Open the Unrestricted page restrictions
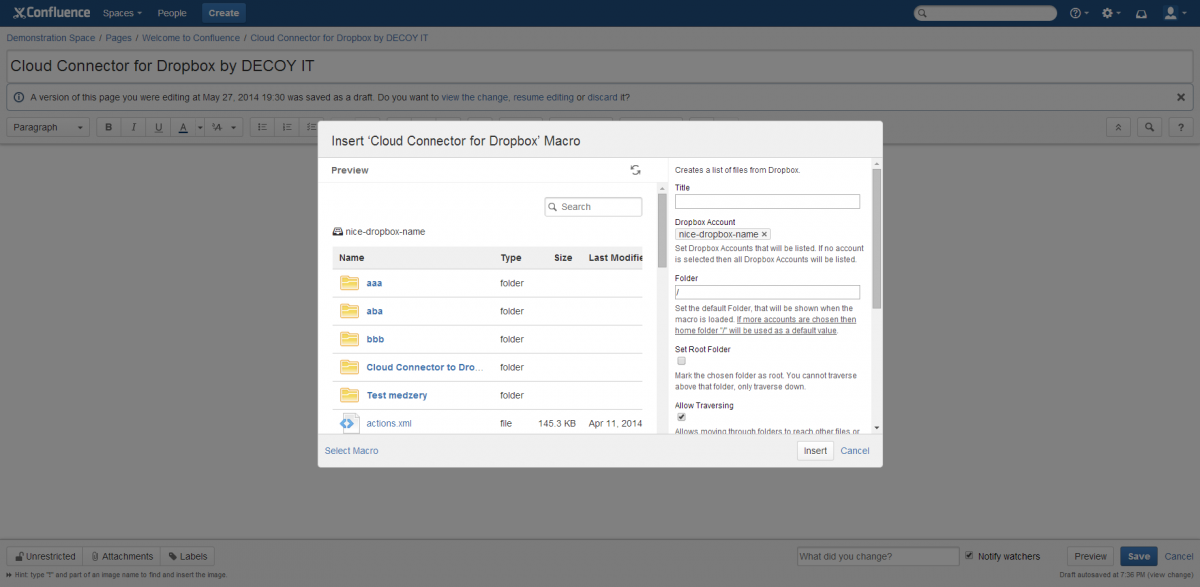This screenshot has width=1200, height=587. point(45,556)
